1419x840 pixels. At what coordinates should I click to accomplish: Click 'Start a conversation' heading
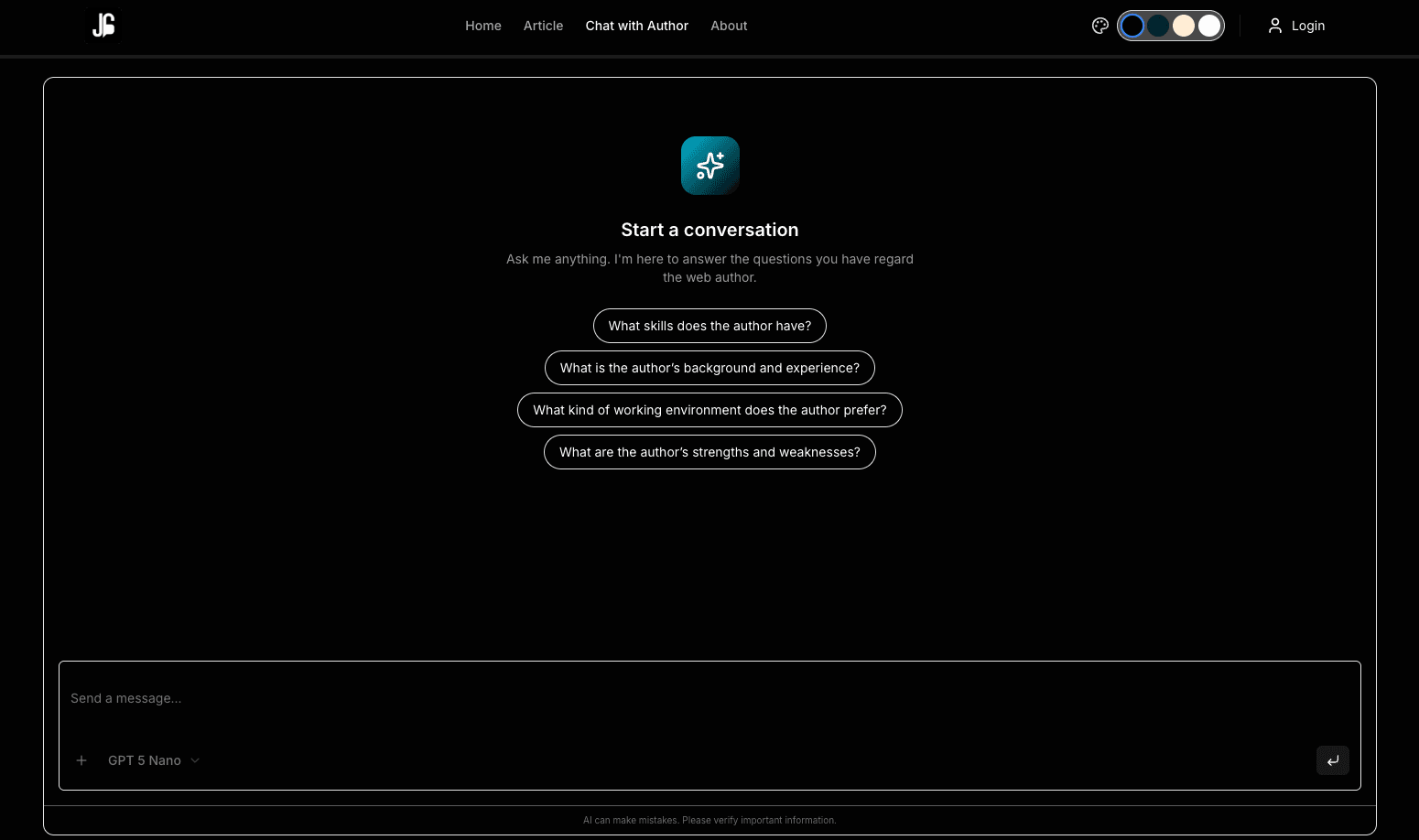709,230
